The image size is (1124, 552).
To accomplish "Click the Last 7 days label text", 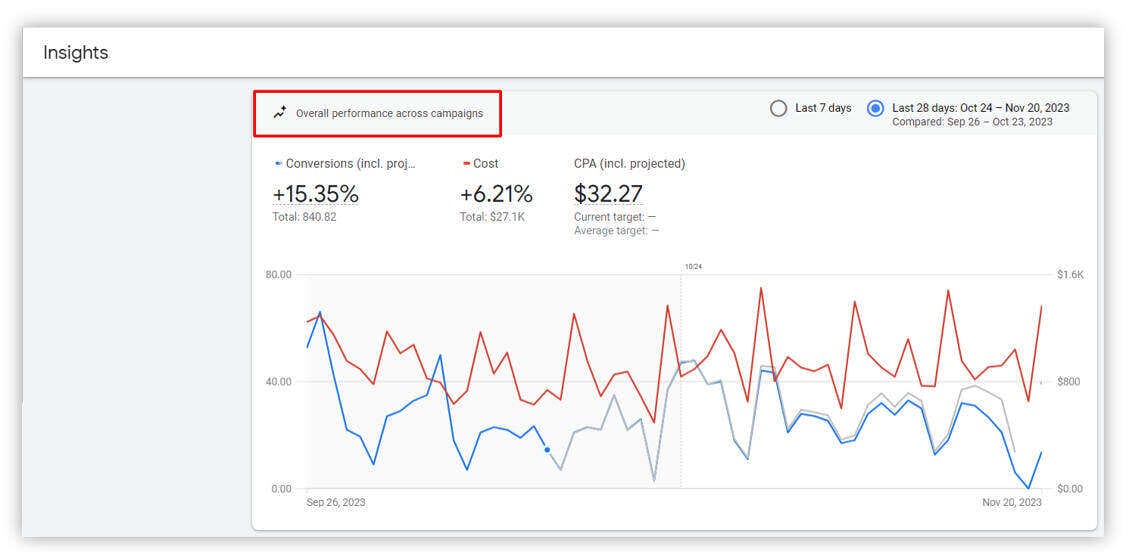I will coord(823,108).
